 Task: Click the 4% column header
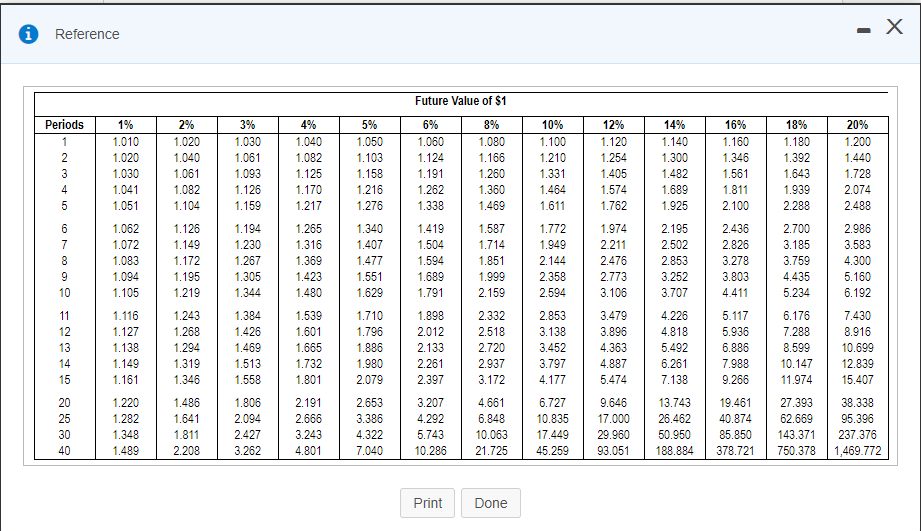308,125
